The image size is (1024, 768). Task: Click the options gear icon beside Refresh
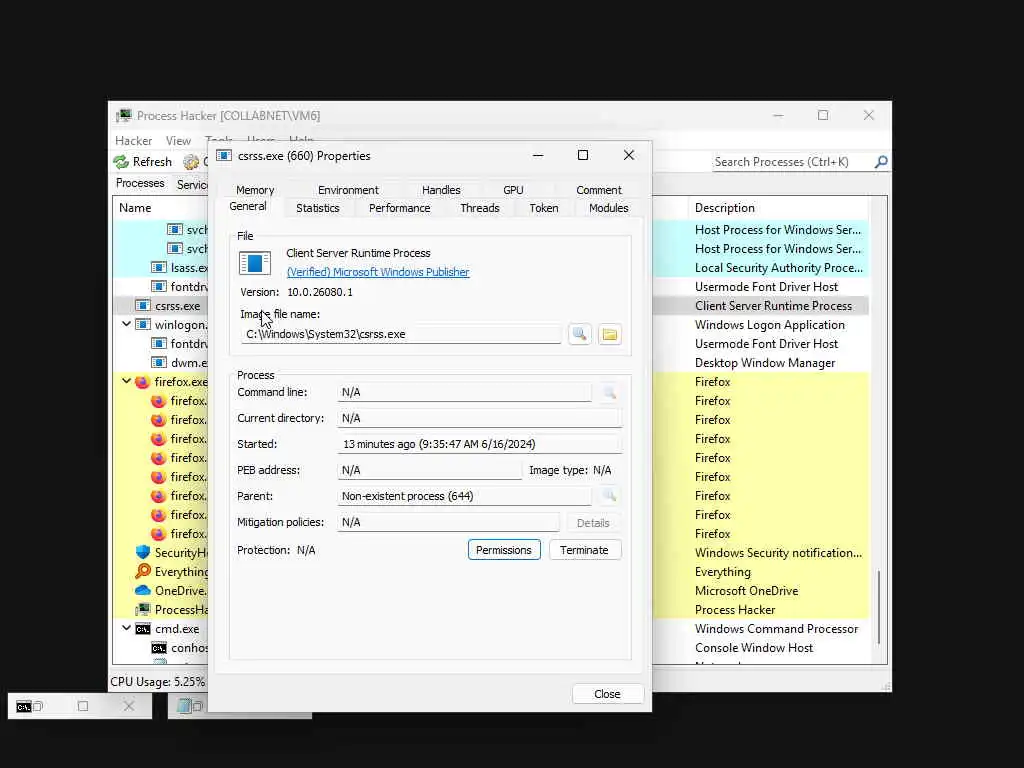[x=191, y=161]
